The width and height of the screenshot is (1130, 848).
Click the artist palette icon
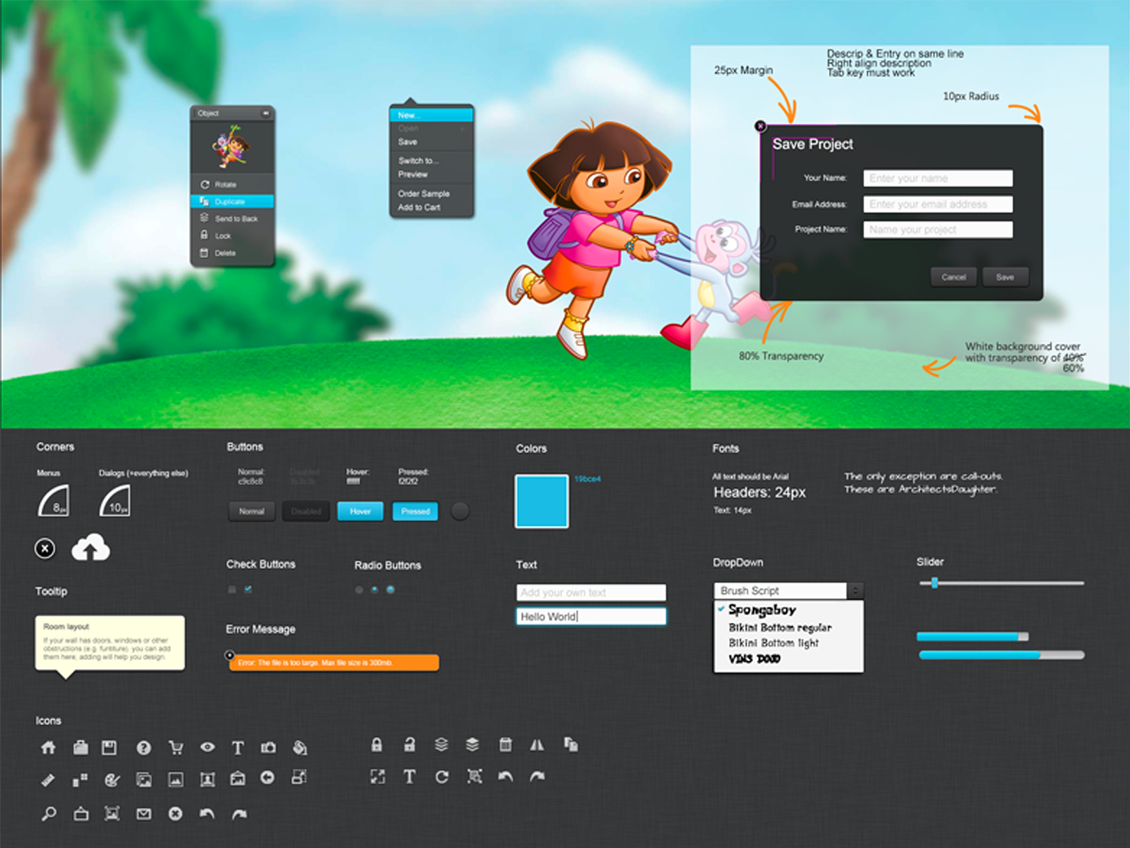(x=112, y=780)
